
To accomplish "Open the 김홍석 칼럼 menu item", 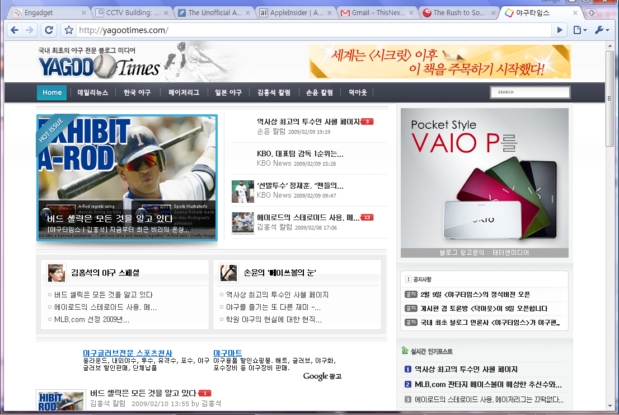I will point(274,92).
